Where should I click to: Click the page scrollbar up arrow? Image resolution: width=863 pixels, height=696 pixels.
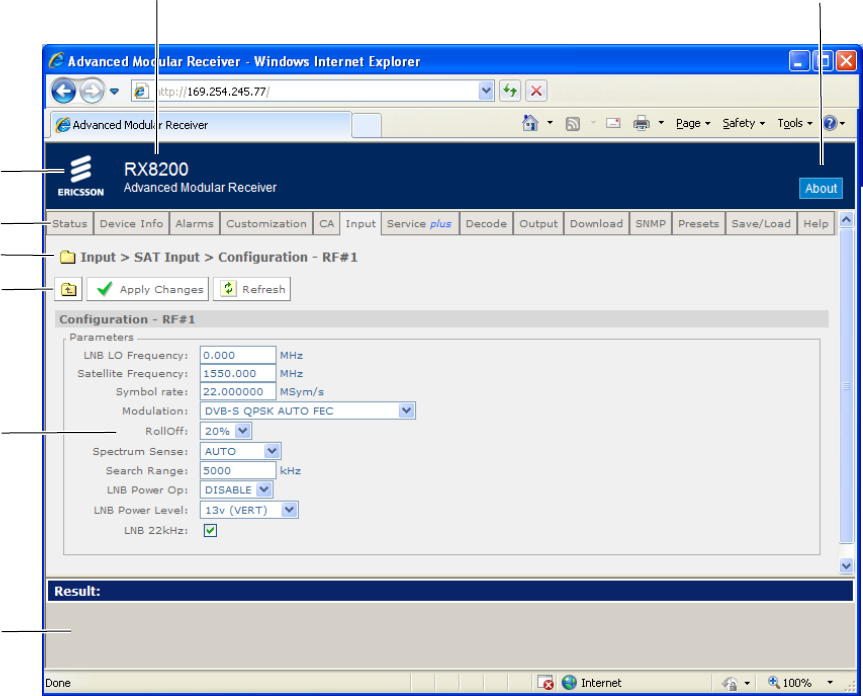846,220
